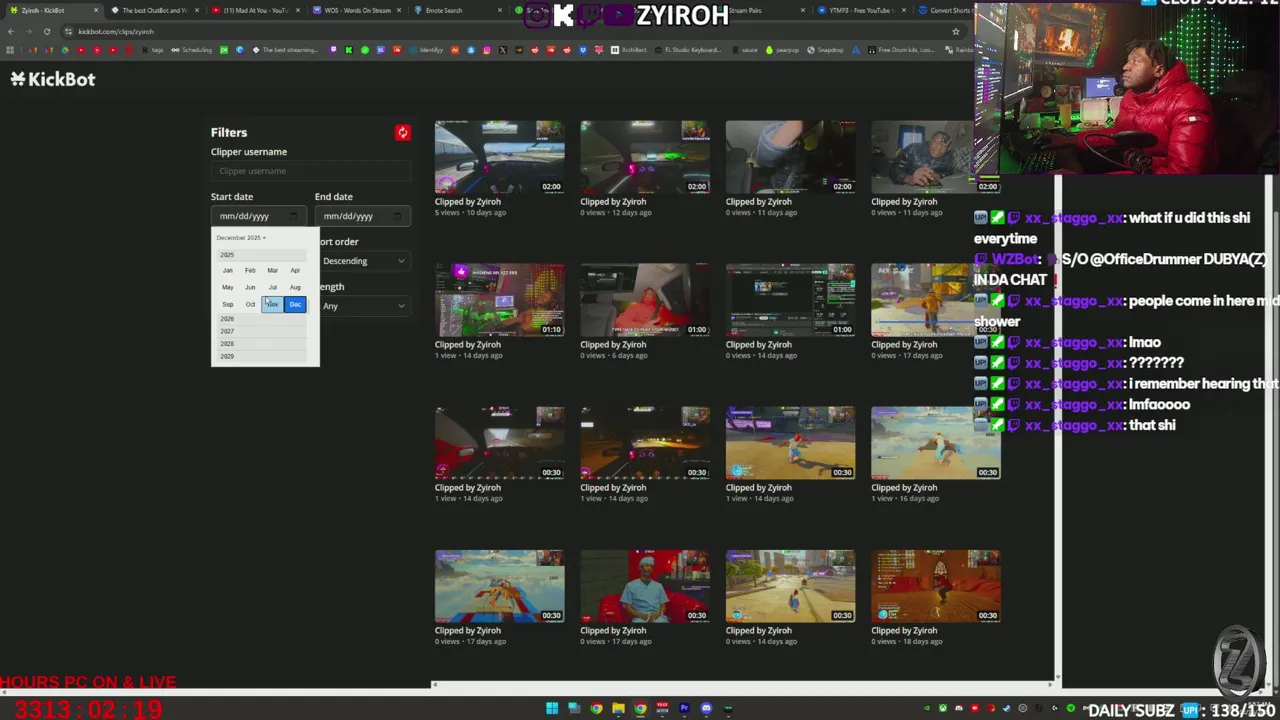Viewport: 1280px width, 720px height.
Task: Open the Sort order Descending dropdown
Action: coord(363,261)
